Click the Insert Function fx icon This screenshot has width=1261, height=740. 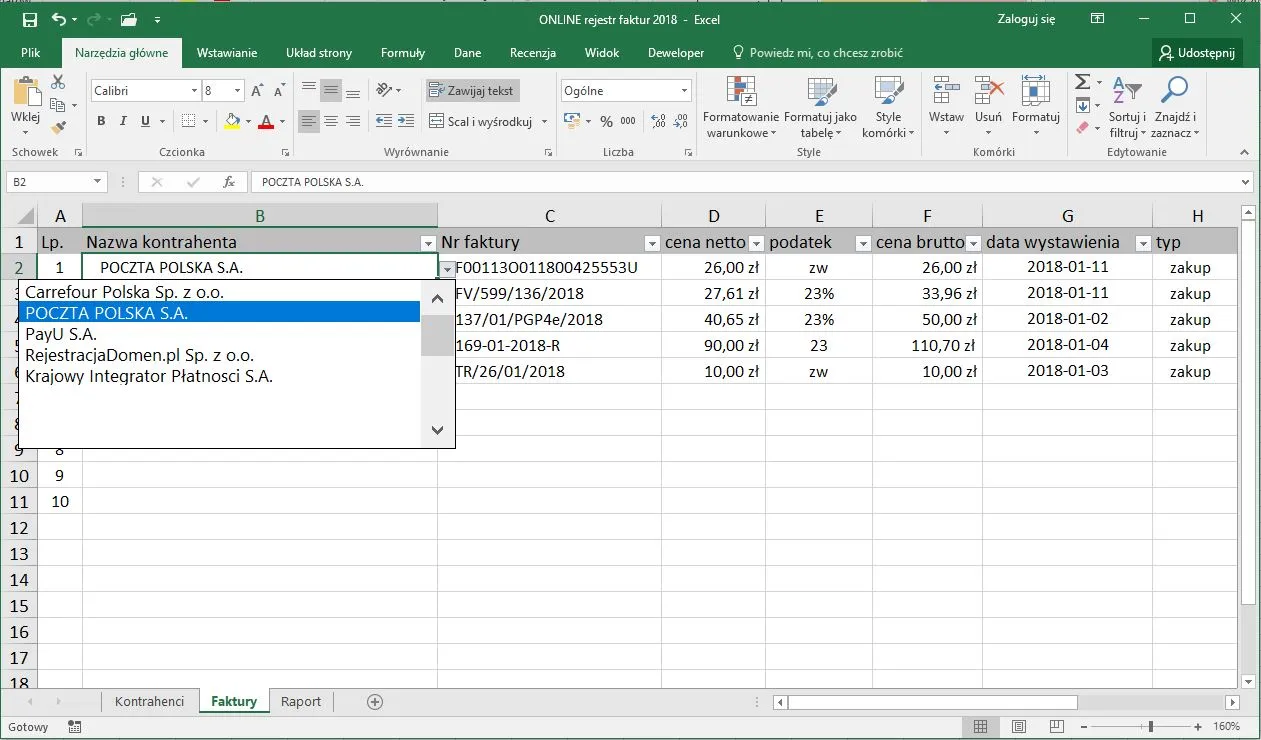tap(229, 182)
